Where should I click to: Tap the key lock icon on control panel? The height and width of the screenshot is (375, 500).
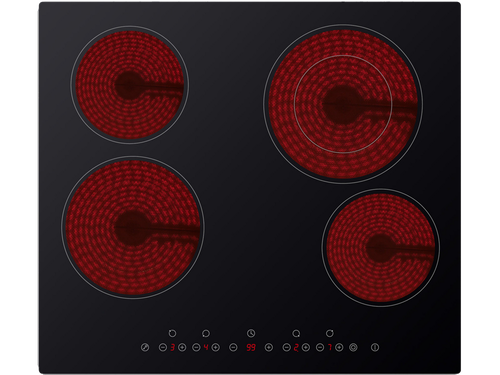coord(145,347)
